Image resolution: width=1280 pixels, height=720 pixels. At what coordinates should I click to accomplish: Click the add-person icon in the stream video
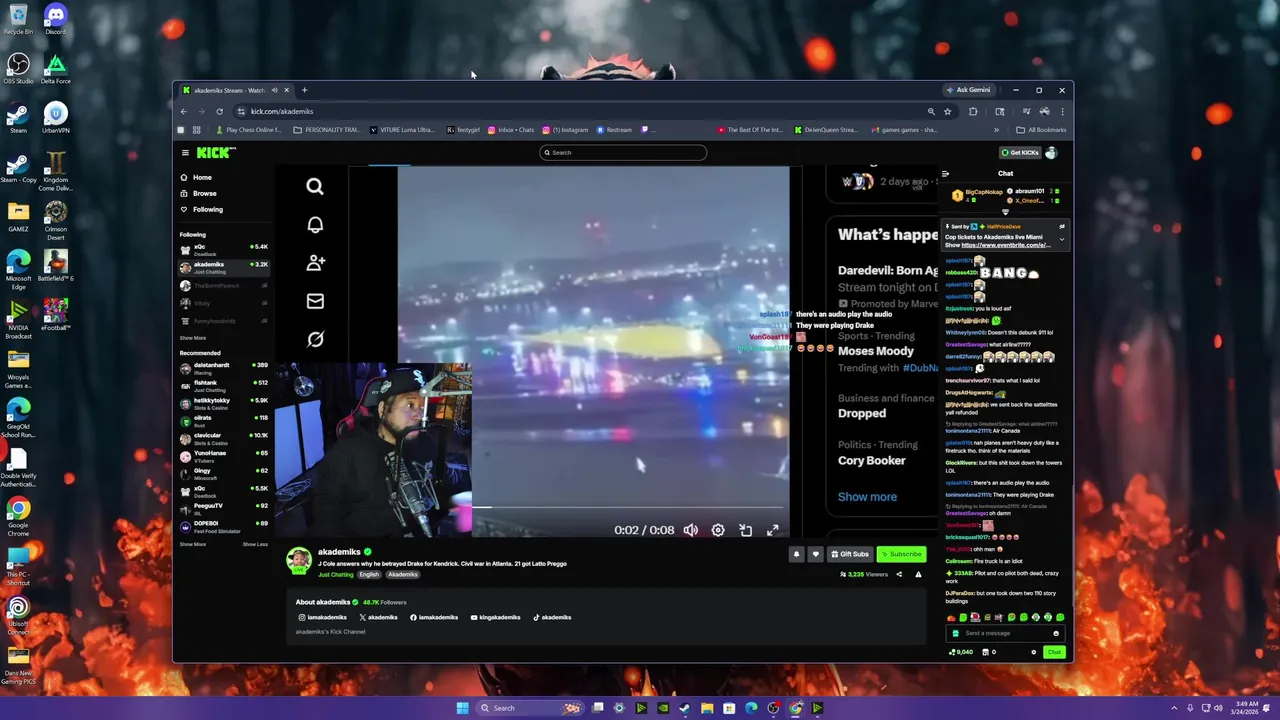(x=315, y=263)
